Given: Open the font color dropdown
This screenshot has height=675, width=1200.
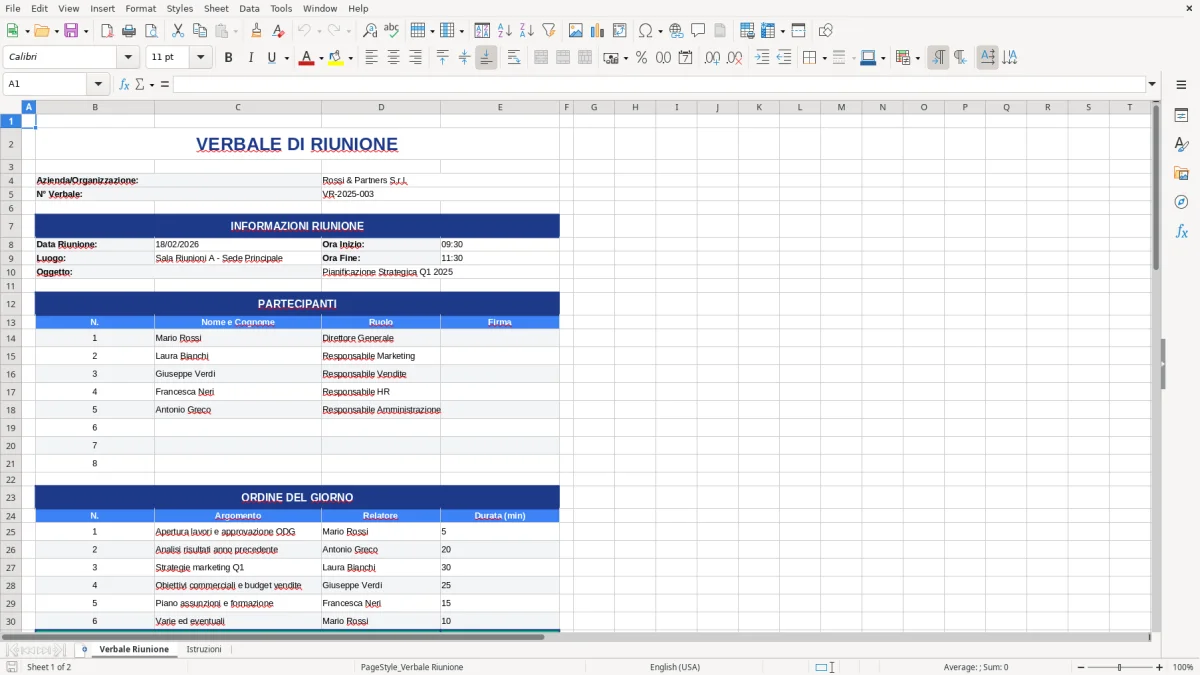Looking at the screenshot, I should pyautogui.click(x=319, y=58).
